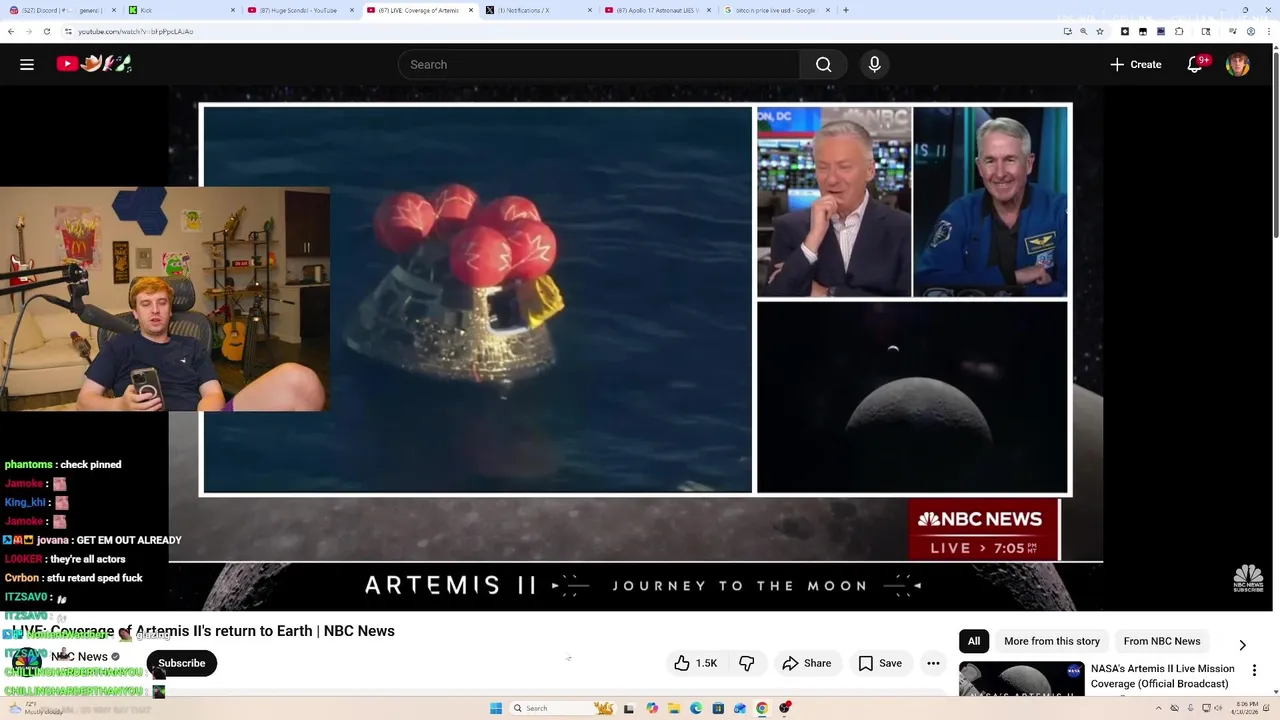1280x720 pixels.
Task: Select the All filter chip
Action: 974,641
